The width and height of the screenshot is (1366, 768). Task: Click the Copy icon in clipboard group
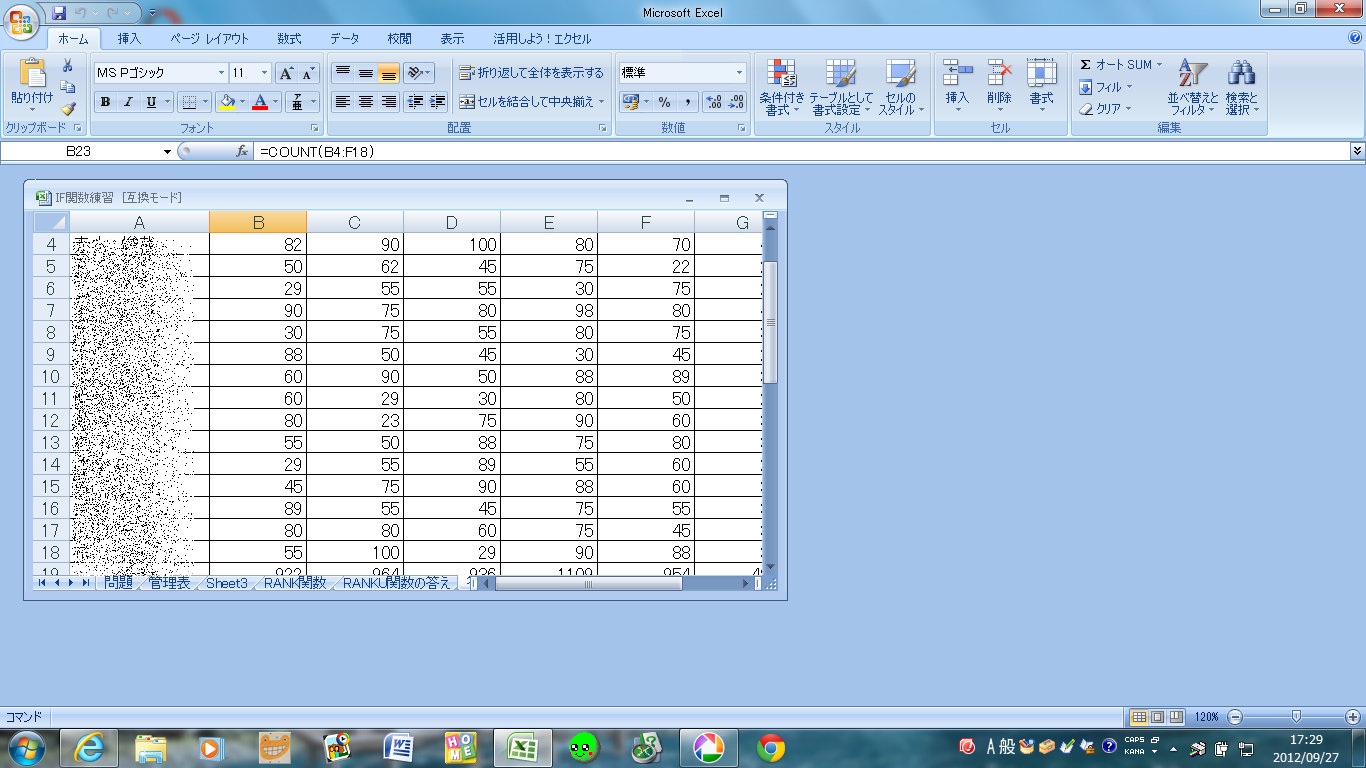click(x=68, y=87)
